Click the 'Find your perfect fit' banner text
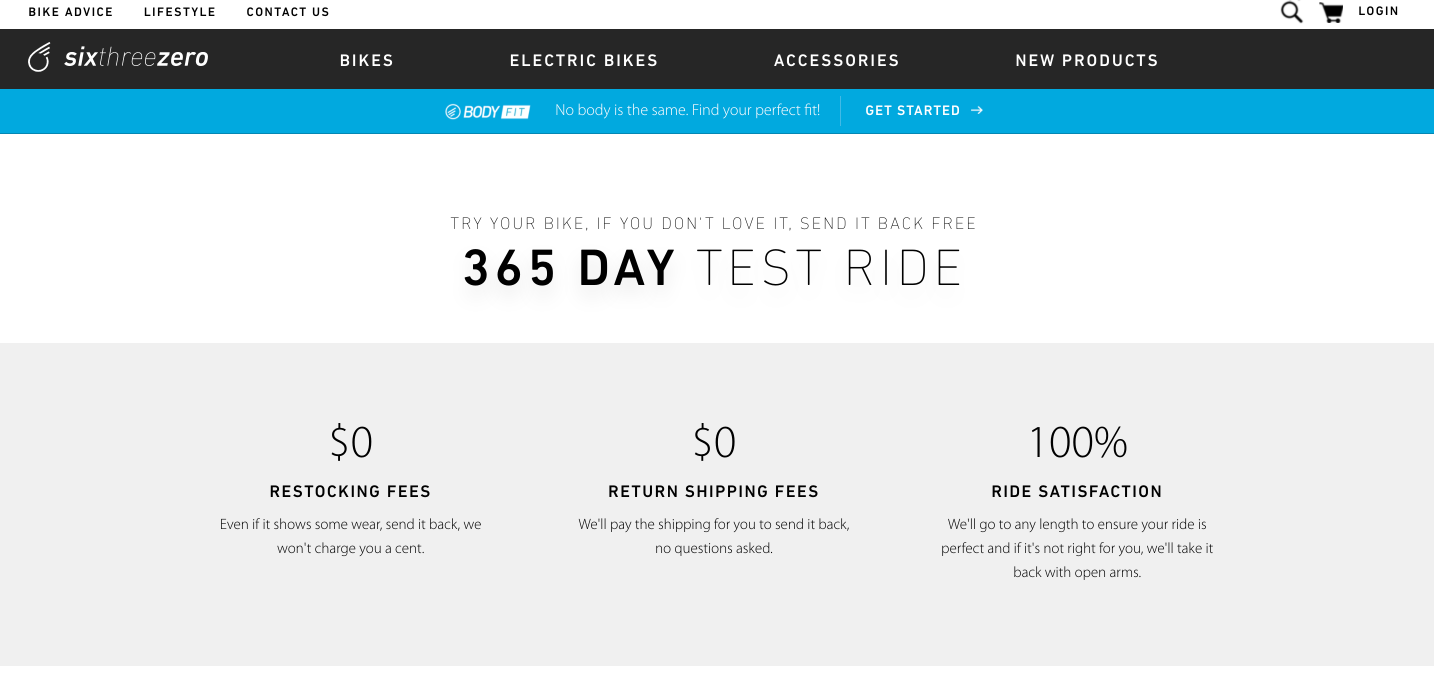The width and height of the screenshot is (1434, 697). pyautogui.click(x=687, y=110)
